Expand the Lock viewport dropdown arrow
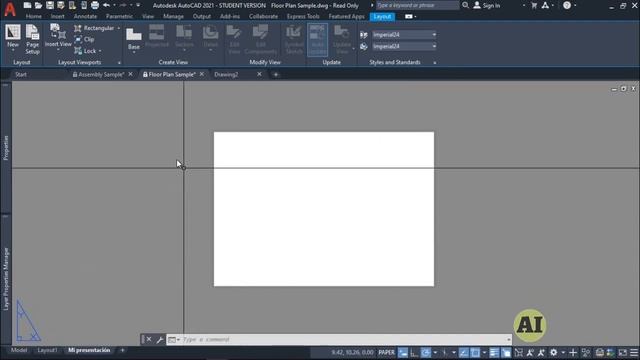The image size is (640, 360). click(100, 51)
